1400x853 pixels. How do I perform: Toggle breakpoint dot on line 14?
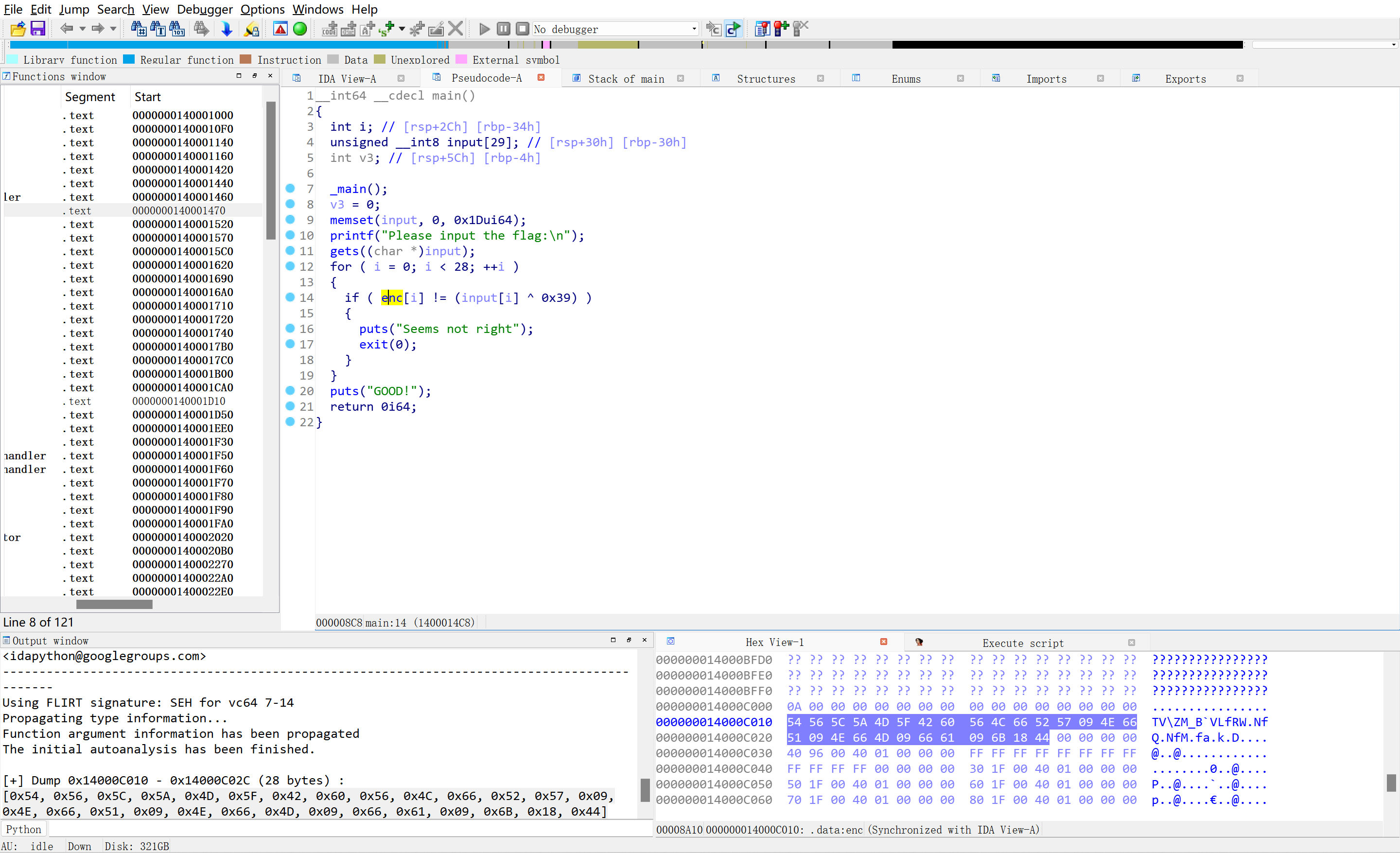[290, 297]
